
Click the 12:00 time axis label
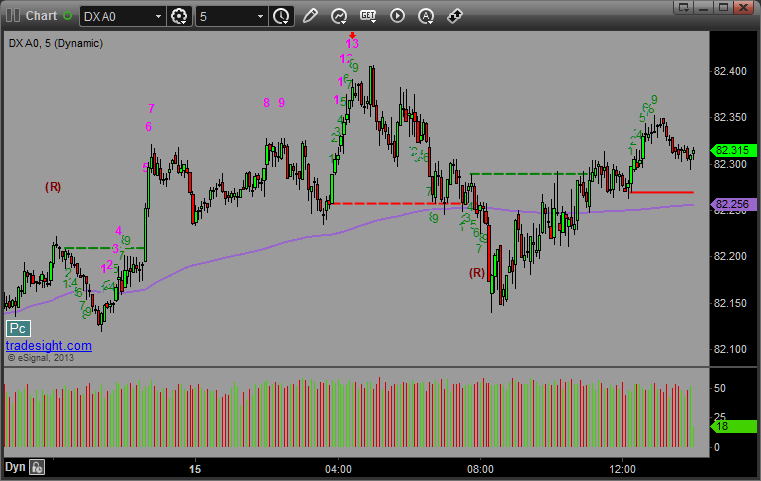[x=623, y=469]
